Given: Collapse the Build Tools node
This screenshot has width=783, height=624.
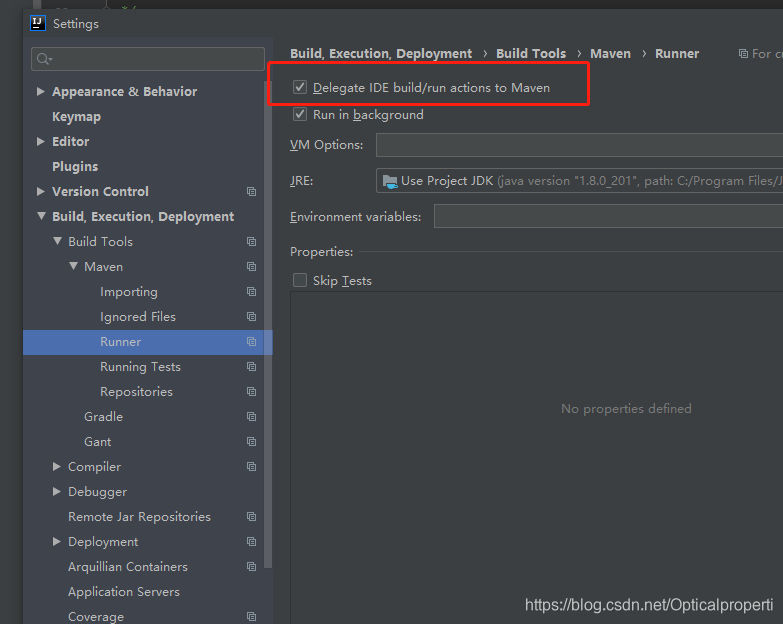Looking at the screenshot, I should (57, 241).
